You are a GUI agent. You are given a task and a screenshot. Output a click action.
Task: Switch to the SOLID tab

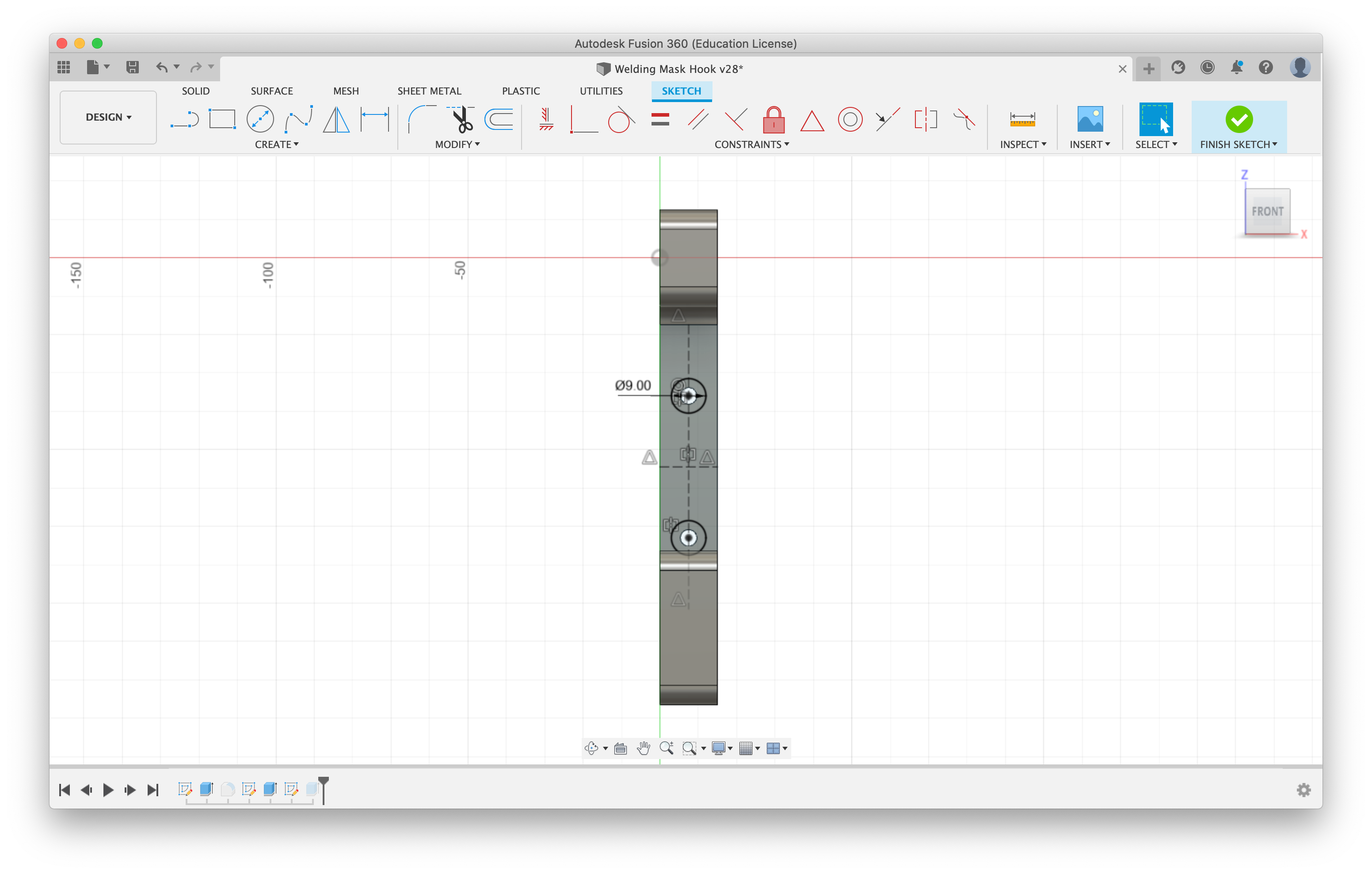[x=195, y=91]
